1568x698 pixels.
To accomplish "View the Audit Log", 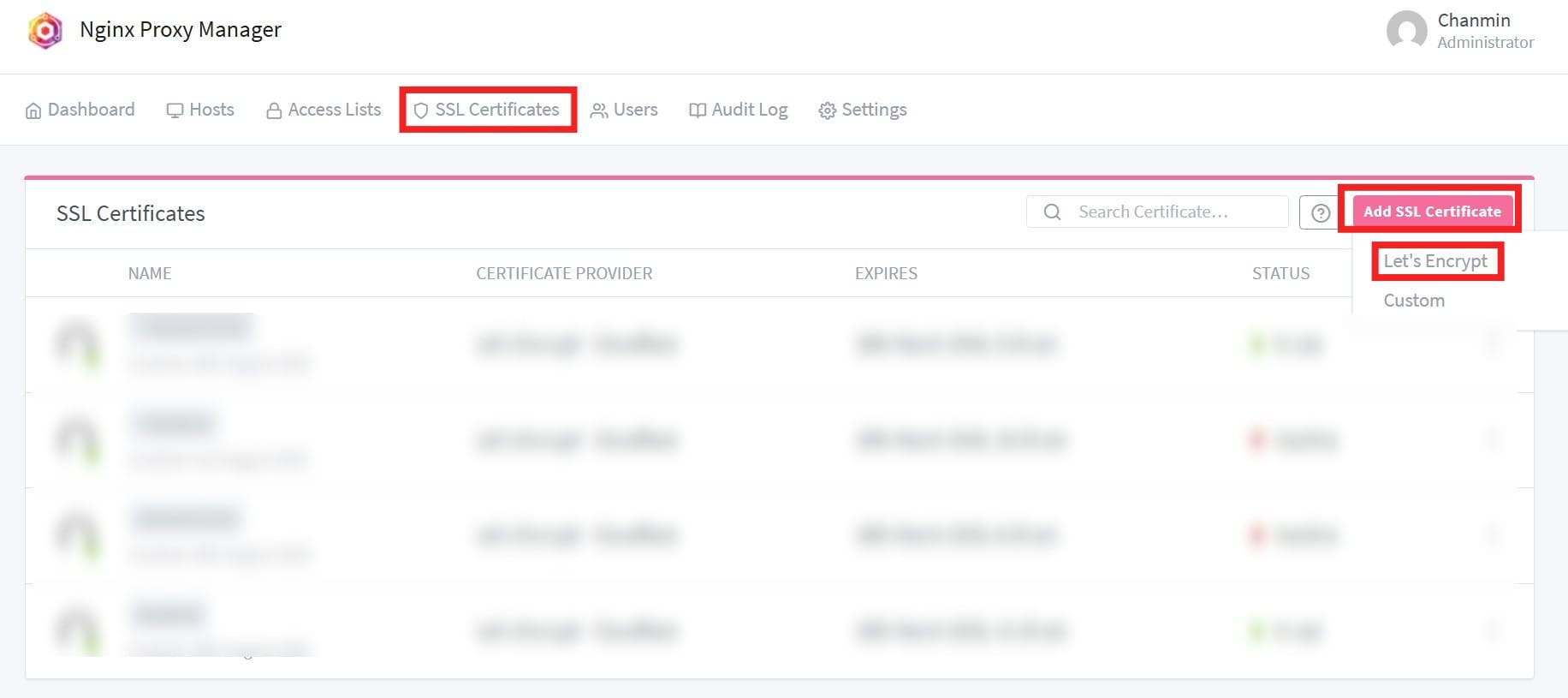I will [x=738, y=110].
